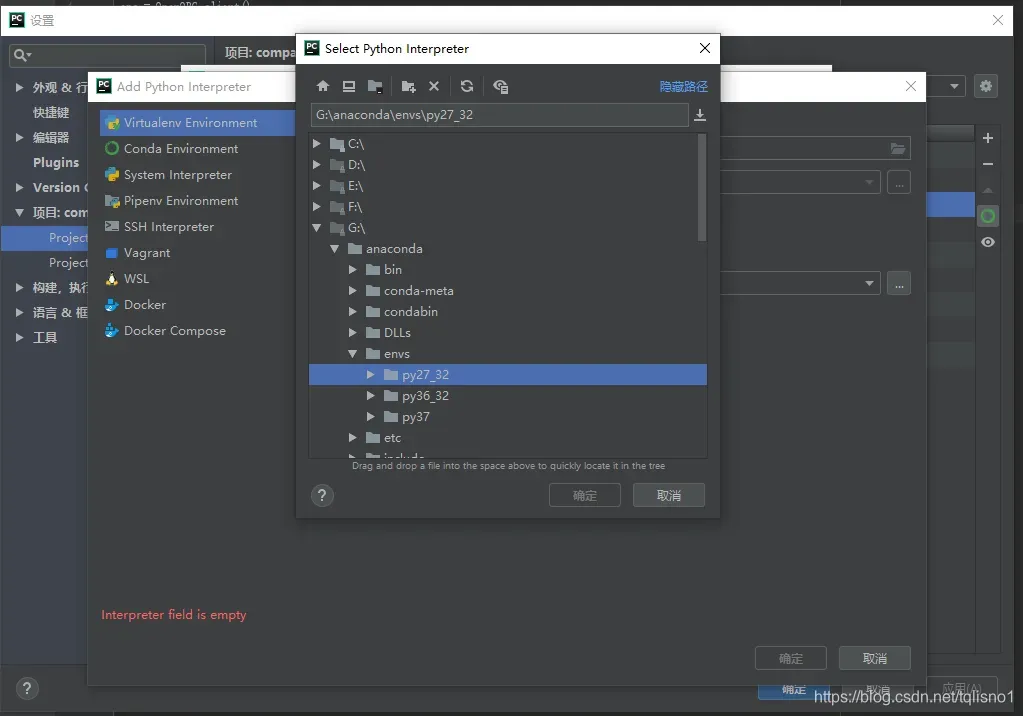1023x716 pixels.
Task: Click the lower ellipsis interpreter browse button
Action: point(899,283)
